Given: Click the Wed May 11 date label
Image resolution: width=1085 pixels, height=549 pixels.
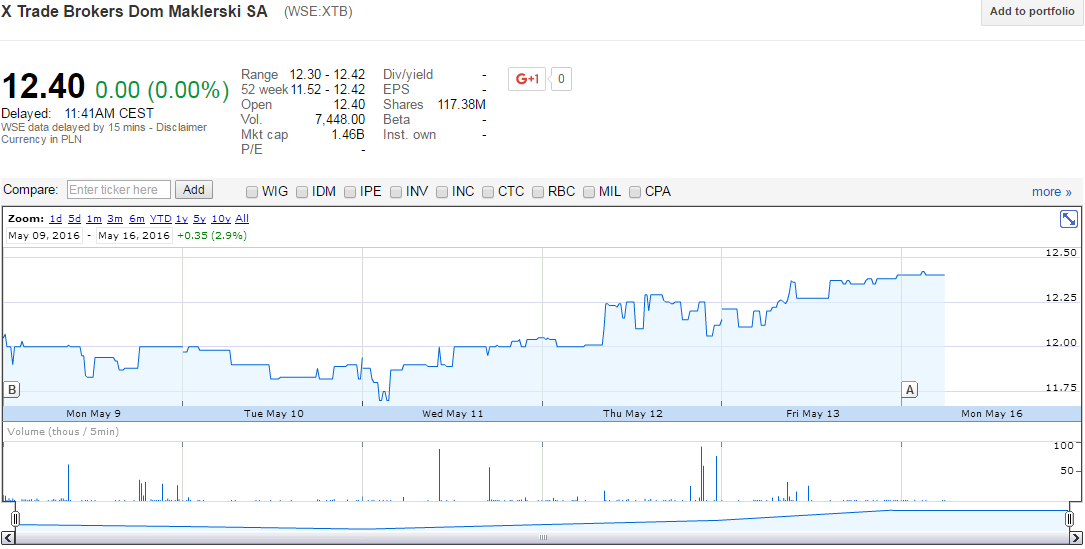Looking at the screenshot, I should (453, 413).
